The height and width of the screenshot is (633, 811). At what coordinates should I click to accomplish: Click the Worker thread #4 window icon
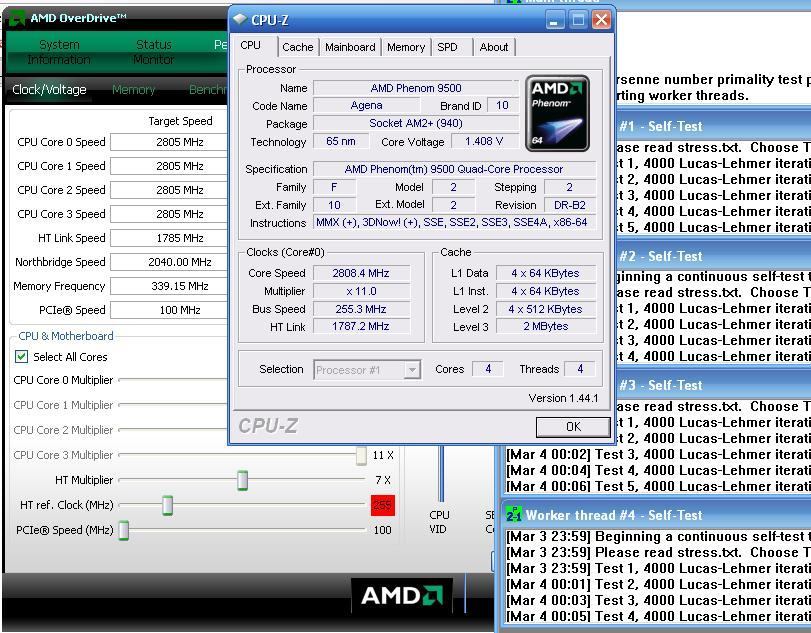pos(514,515)
